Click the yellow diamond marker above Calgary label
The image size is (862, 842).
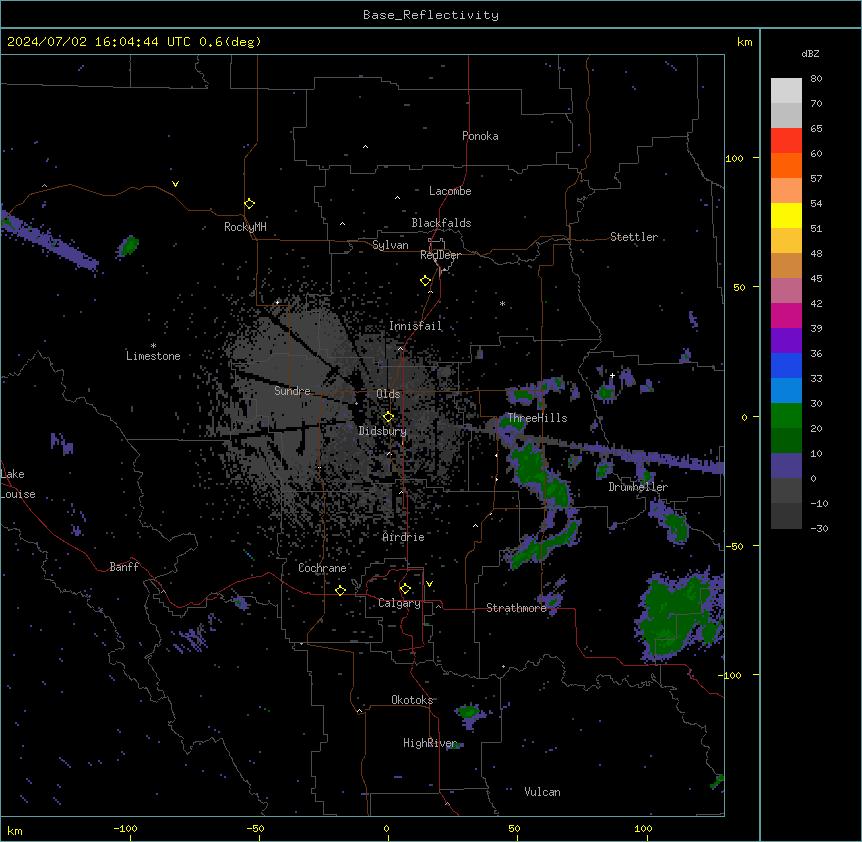click(x=405, y=589)
